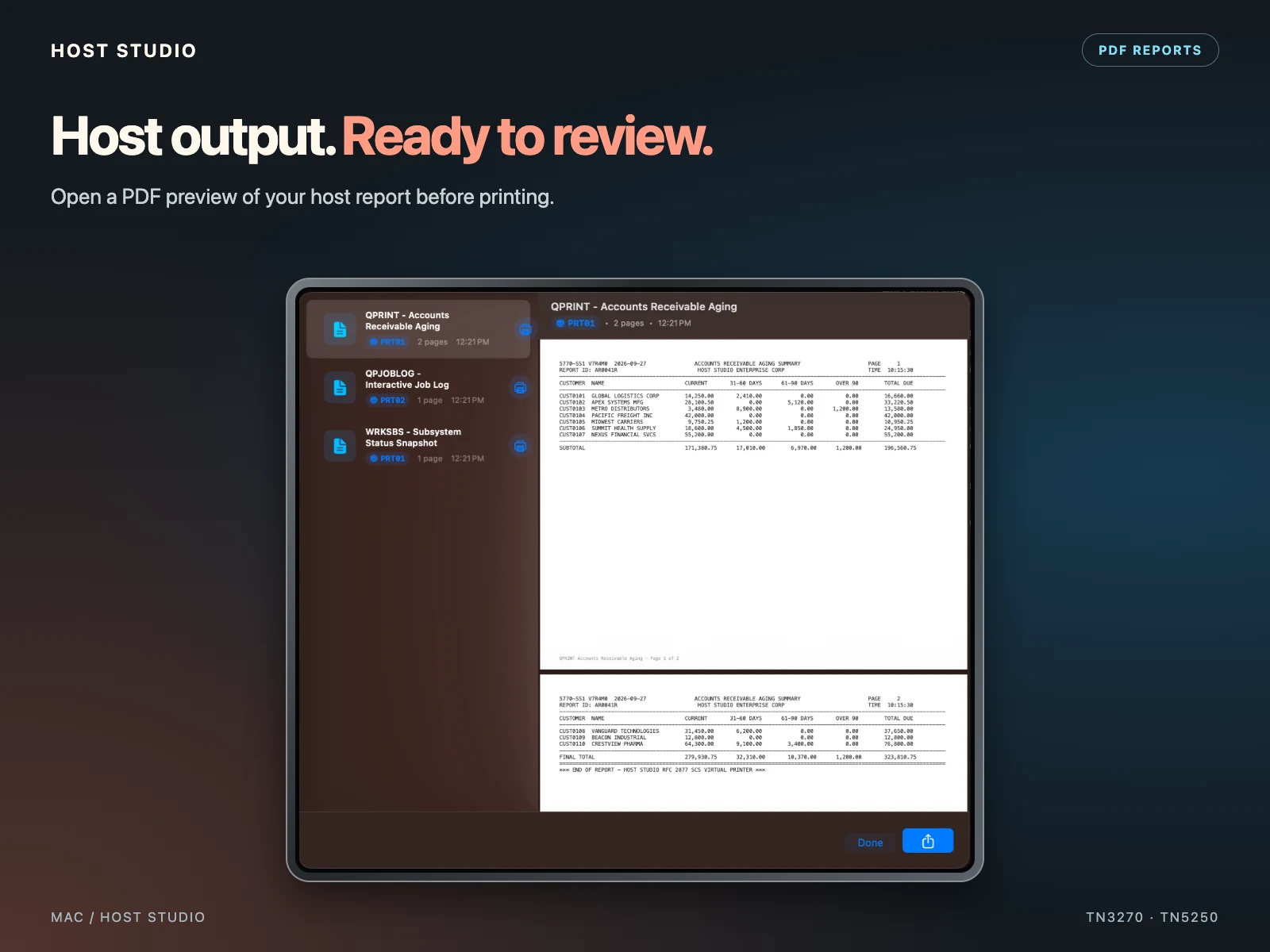The image size is (1270, 952).
Task: Click the TN3270 · TN5250 footer text
Action: 1152,917
